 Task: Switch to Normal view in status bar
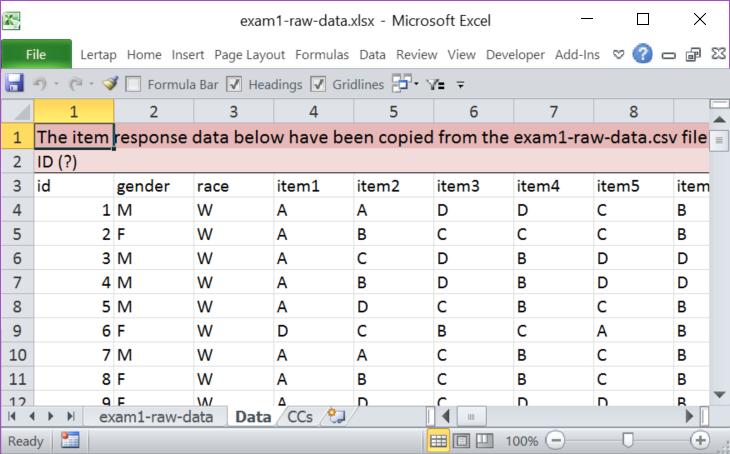coord(438,440)
